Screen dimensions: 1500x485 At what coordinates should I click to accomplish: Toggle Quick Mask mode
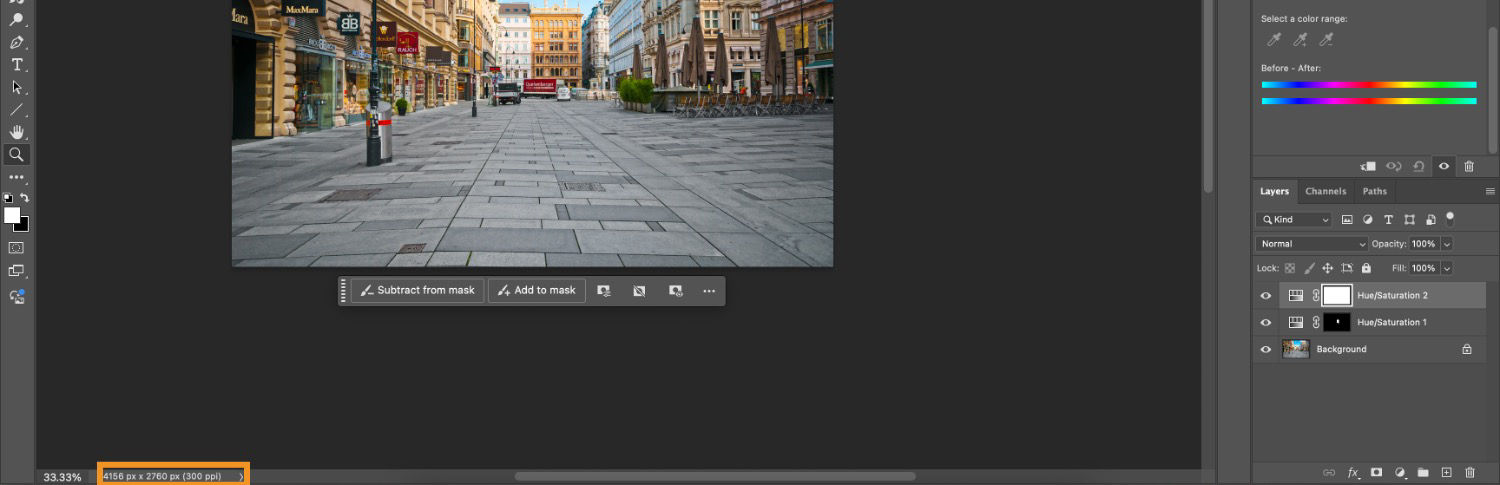tap(17, 247)
